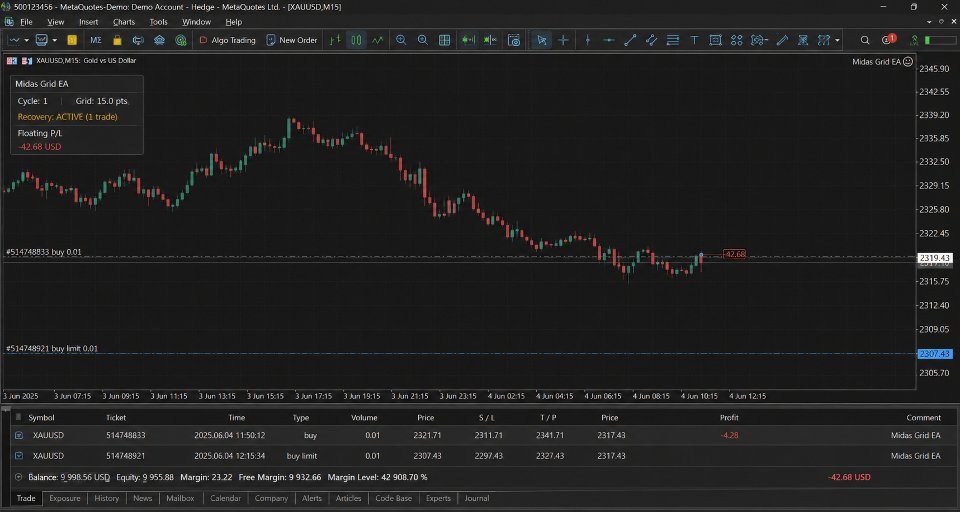The image size is (960, 512).
Task: Draw a horizontal line on chart
Action: [609, 40]
